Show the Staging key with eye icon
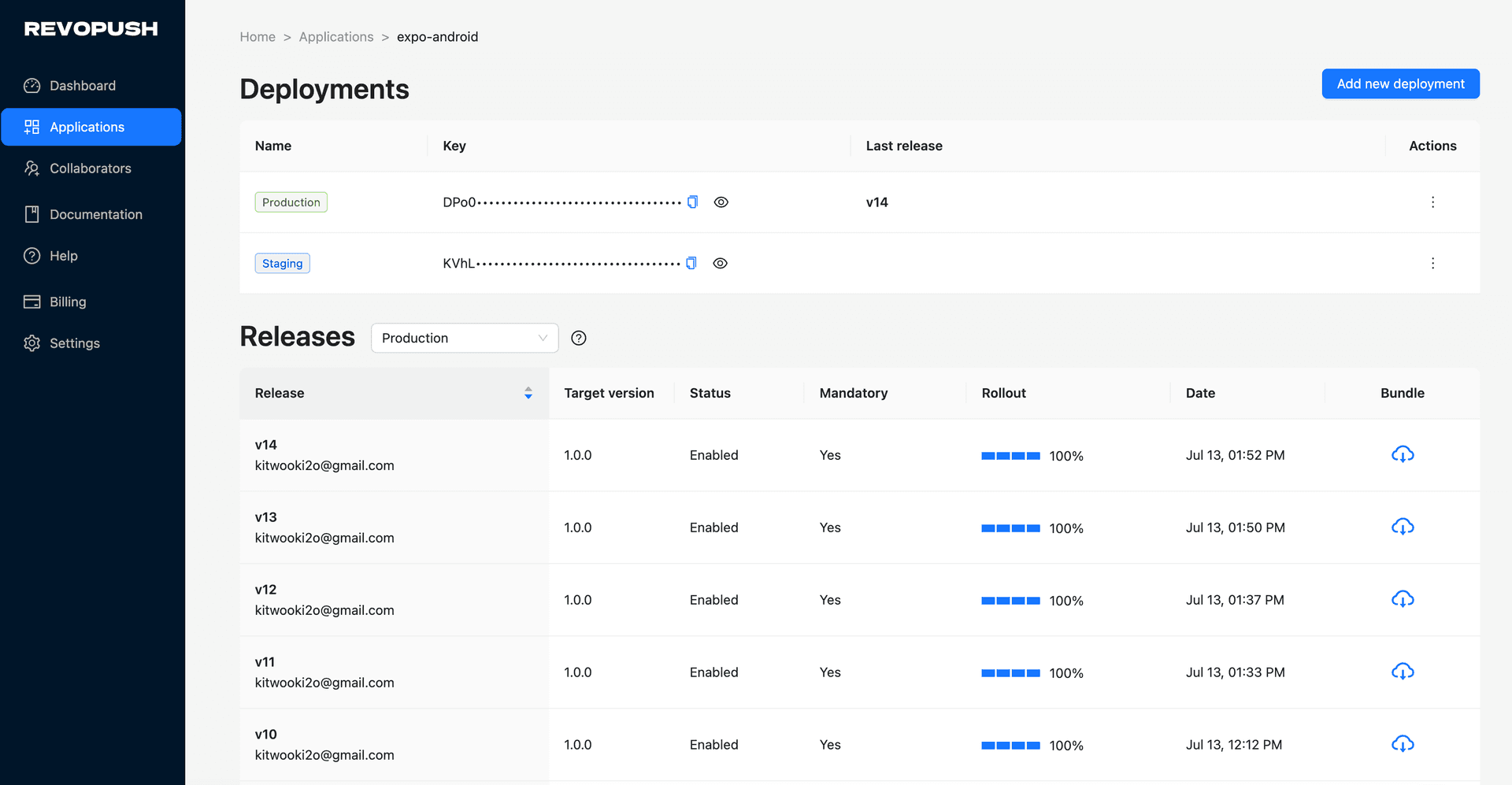The height and width of the screenshot is (785, 1512). 720,263
